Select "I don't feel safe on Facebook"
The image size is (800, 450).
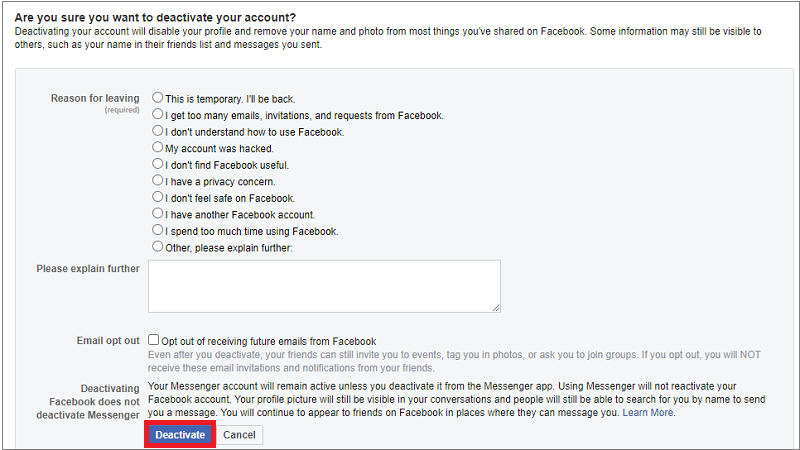[158, 197]
